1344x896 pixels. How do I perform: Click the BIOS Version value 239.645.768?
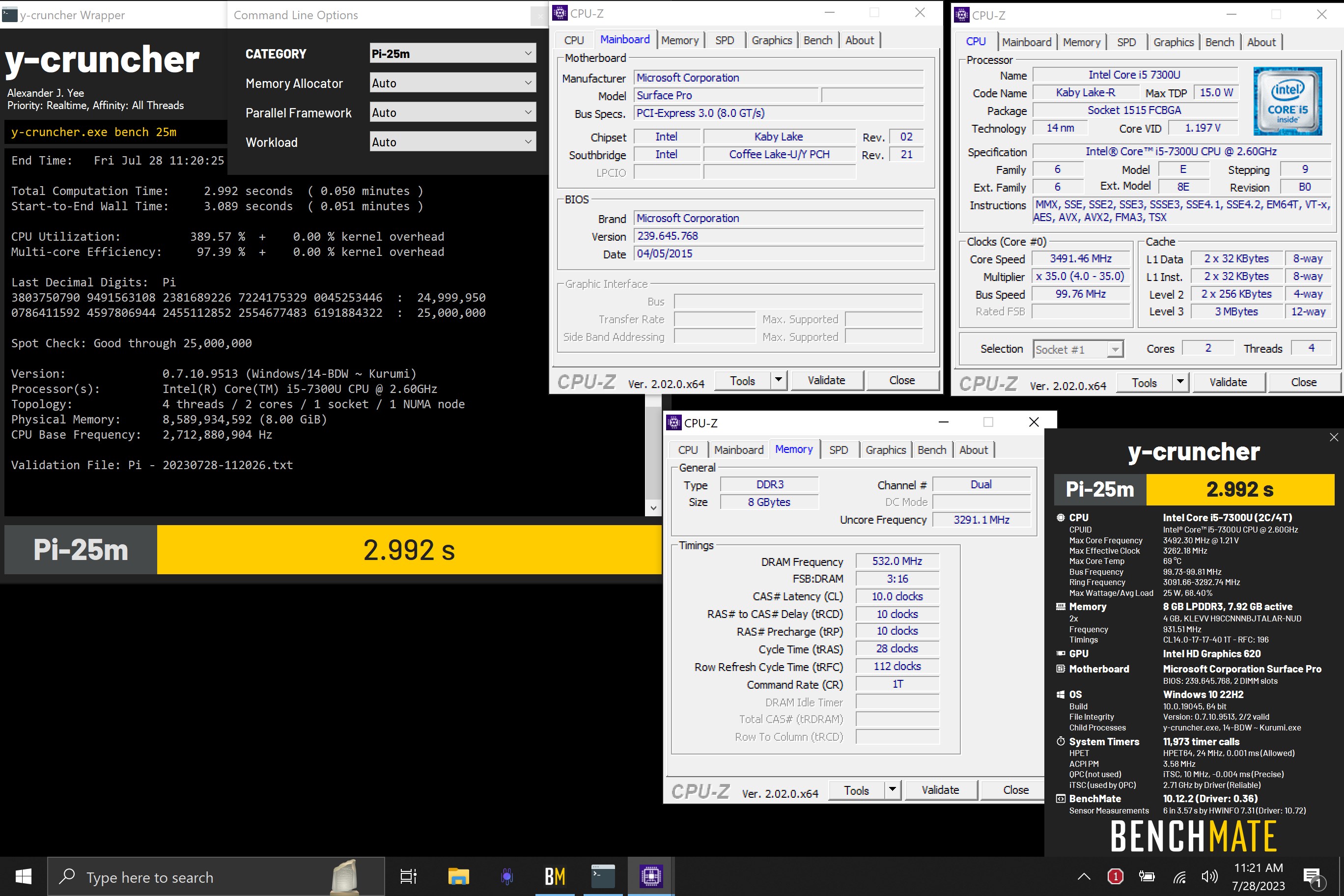[x=778, y=236]
